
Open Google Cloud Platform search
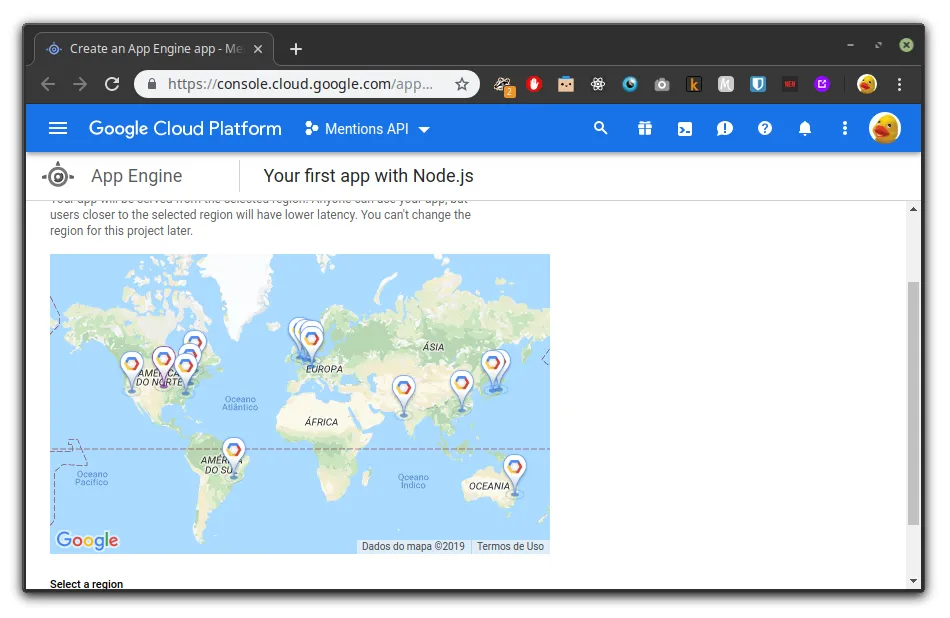point(600,128)
